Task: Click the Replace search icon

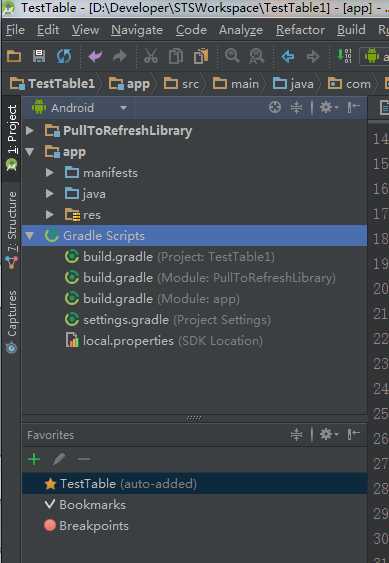Action: tap(256, 56)
